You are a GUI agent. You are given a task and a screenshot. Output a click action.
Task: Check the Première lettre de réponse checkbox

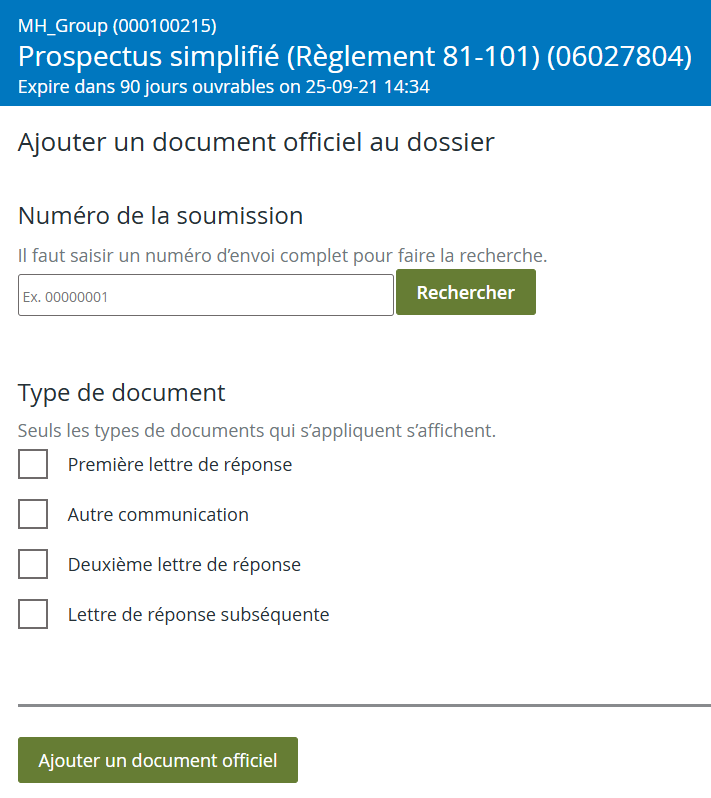point(33,464)
